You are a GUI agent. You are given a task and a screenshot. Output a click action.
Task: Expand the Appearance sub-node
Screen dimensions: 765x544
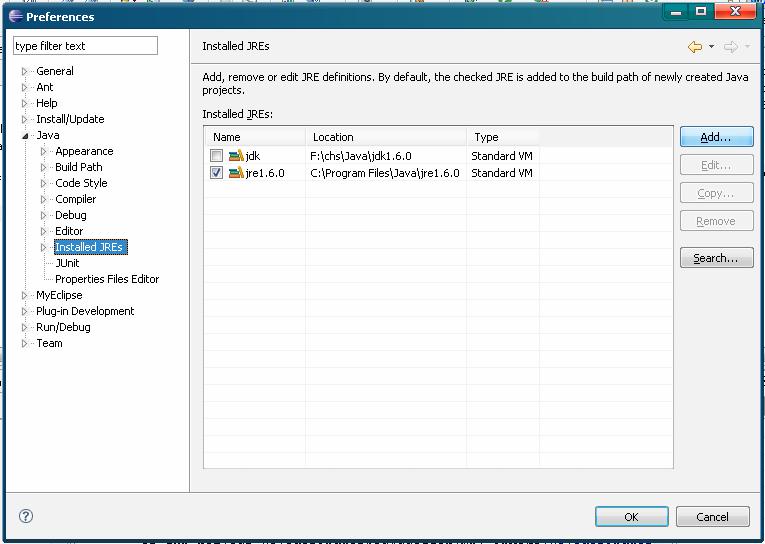coord(43,151)
